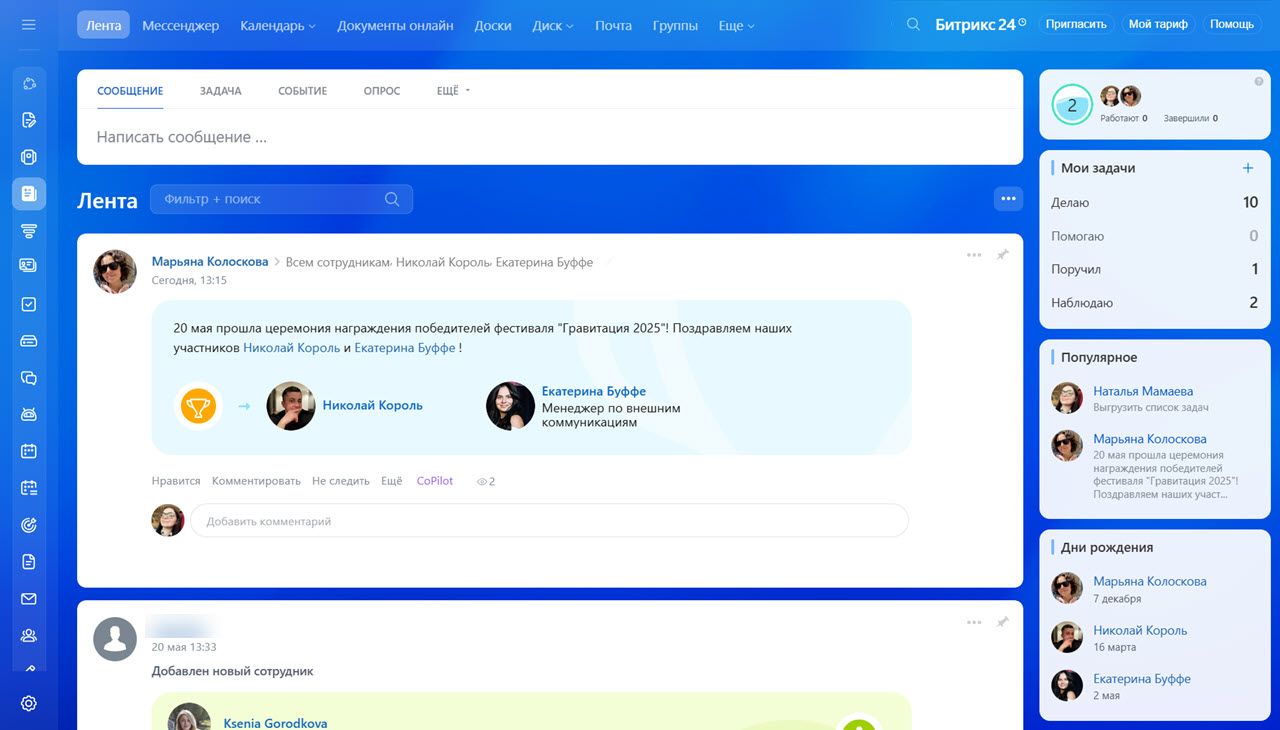Open the tasks checkmark icon in sidebar
The height and width of the screenshot is (730, 1280).
point(29,304)
